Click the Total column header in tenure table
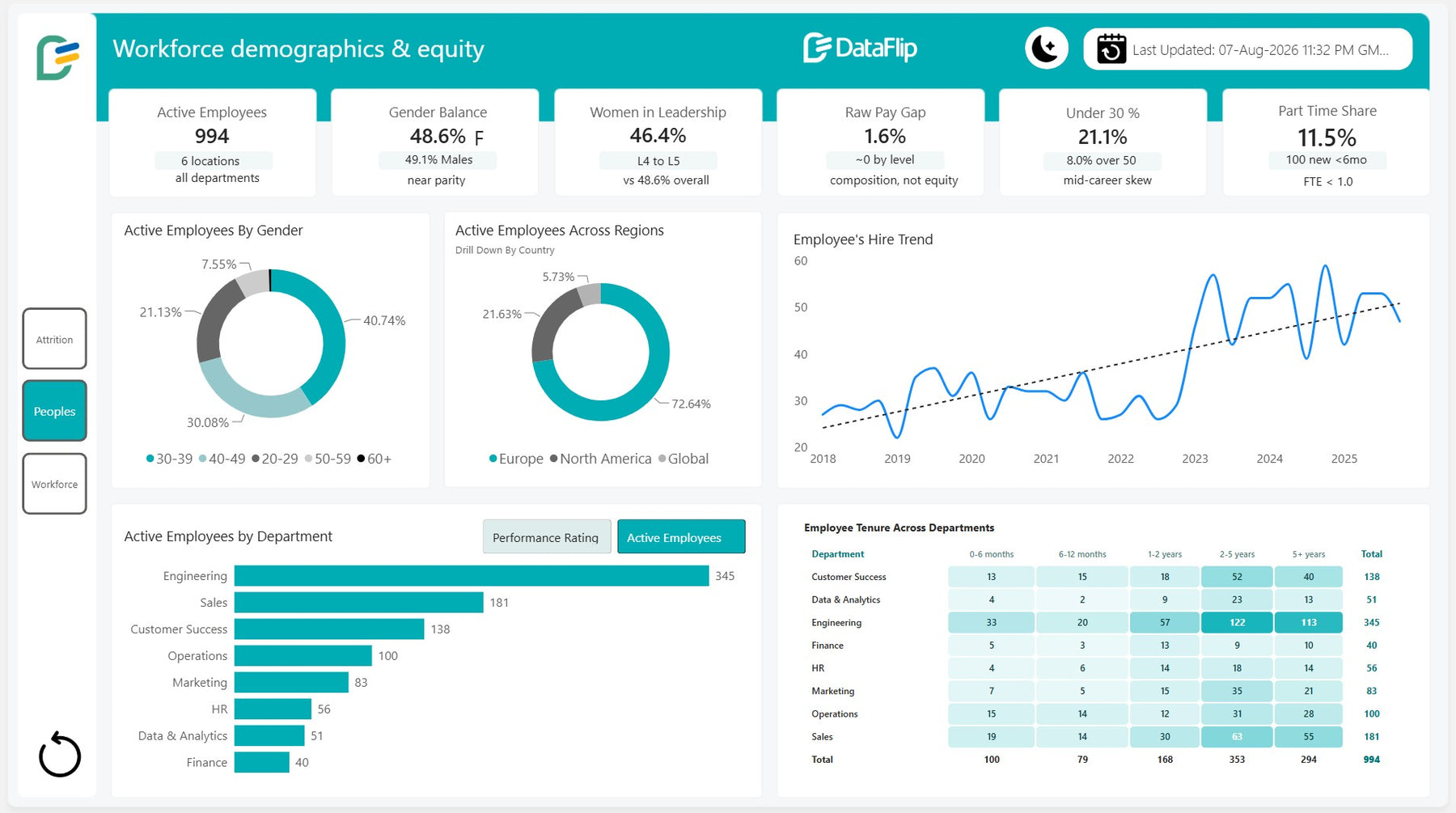 click(x=1372, y=554)
